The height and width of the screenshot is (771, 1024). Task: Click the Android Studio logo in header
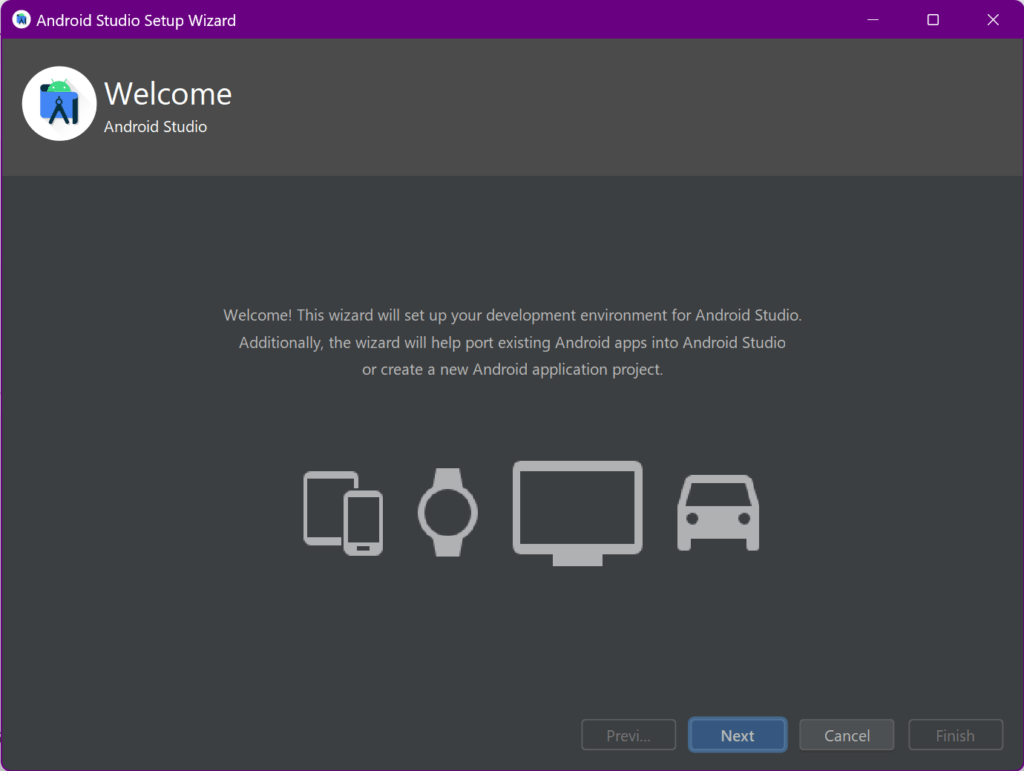coord(59,103)
